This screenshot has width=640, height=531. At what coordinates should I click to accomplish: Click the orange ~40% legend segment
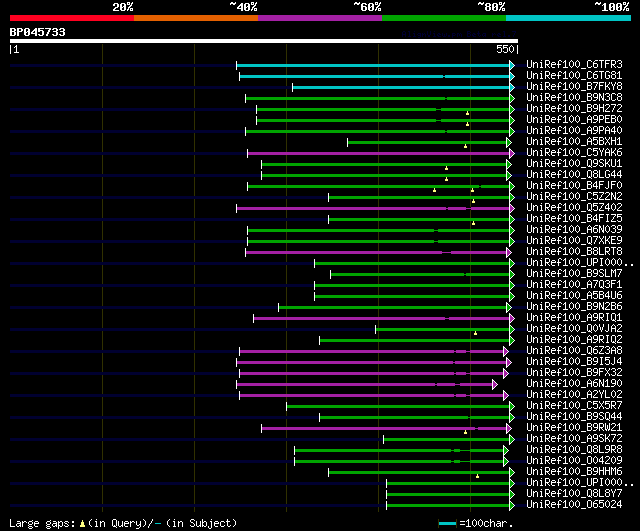click(x=196, y=18)
